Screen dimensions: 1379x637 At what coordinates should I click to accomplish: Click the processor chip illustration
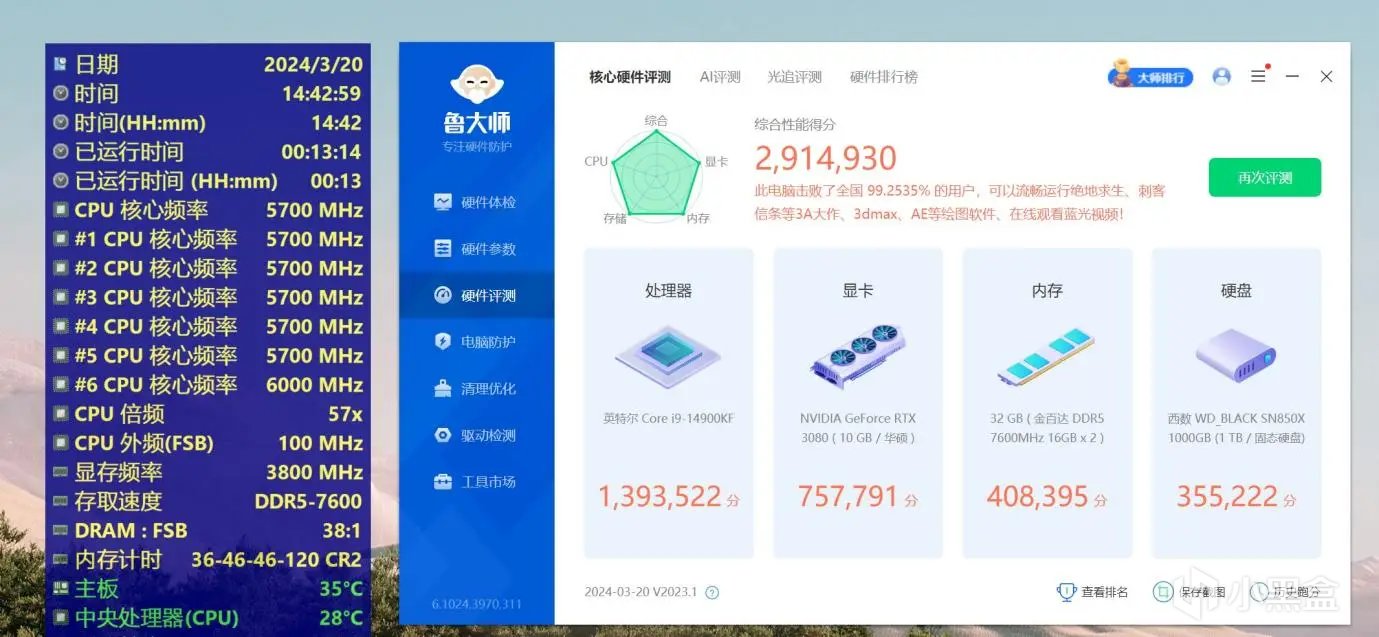tap(668, 356)
